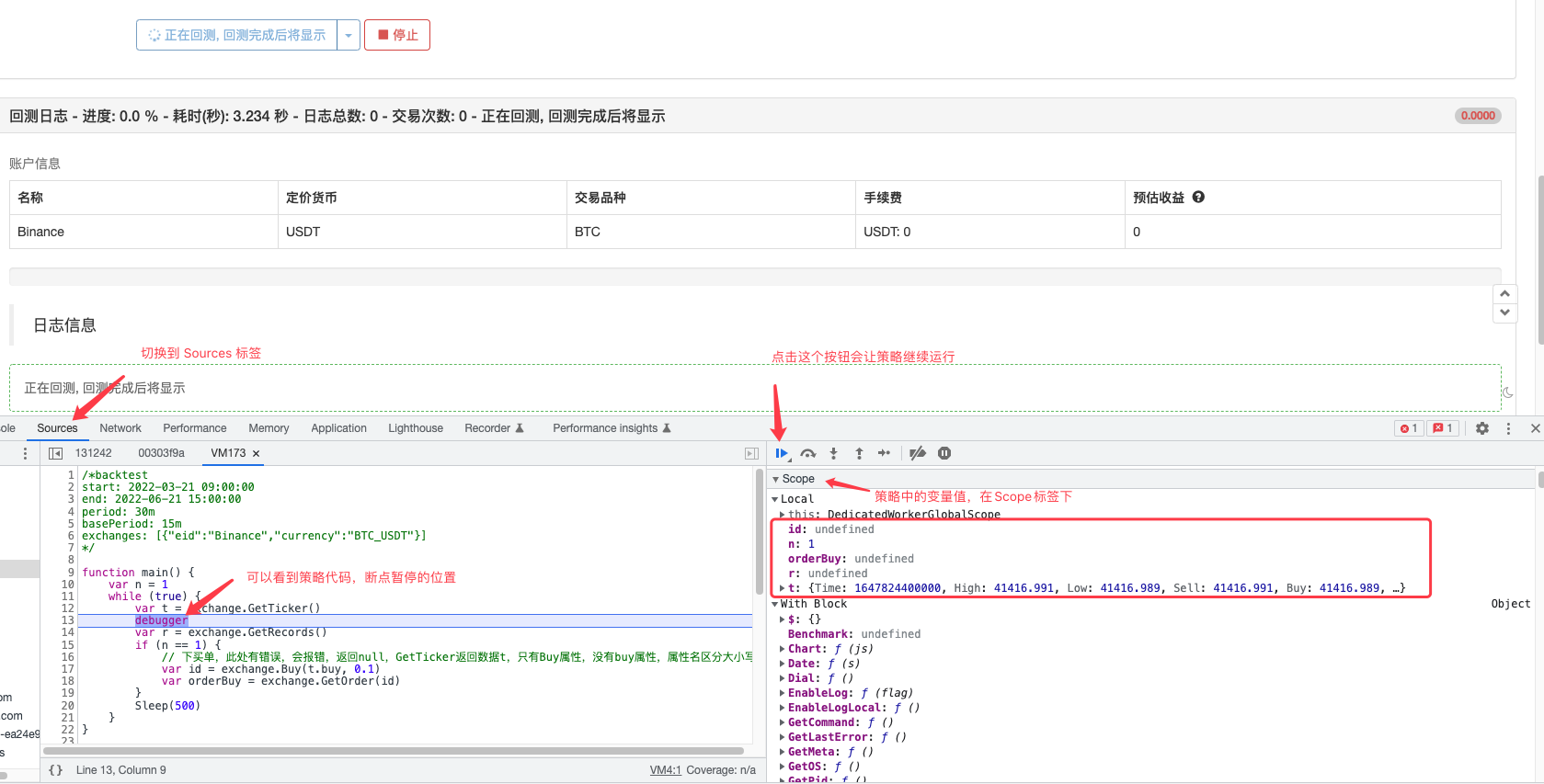Click the red error count badge
Screen dimensions: 1544x784
click(1408, 428)
